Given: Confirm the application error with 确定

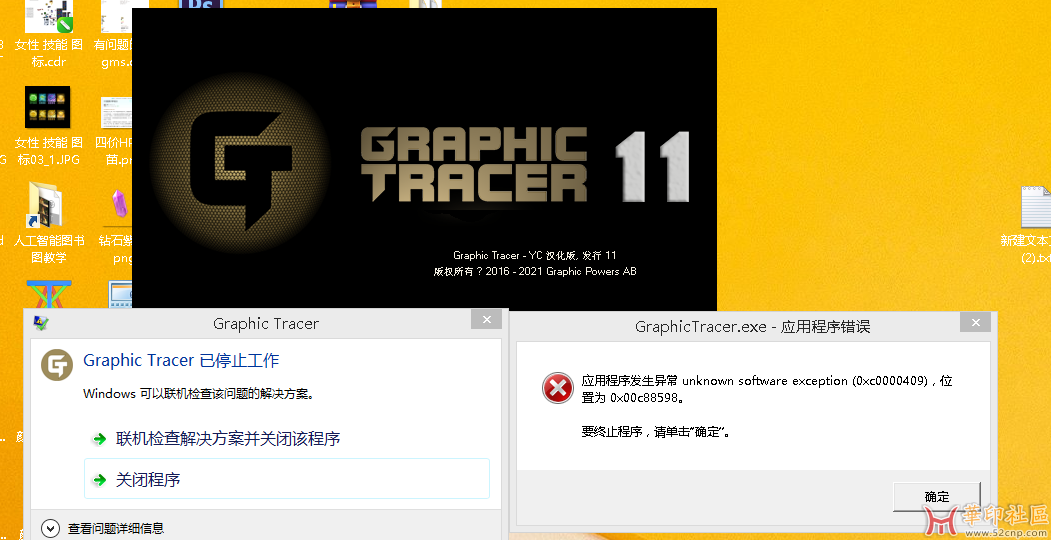Looking at the screenshot, I should 936,496.
